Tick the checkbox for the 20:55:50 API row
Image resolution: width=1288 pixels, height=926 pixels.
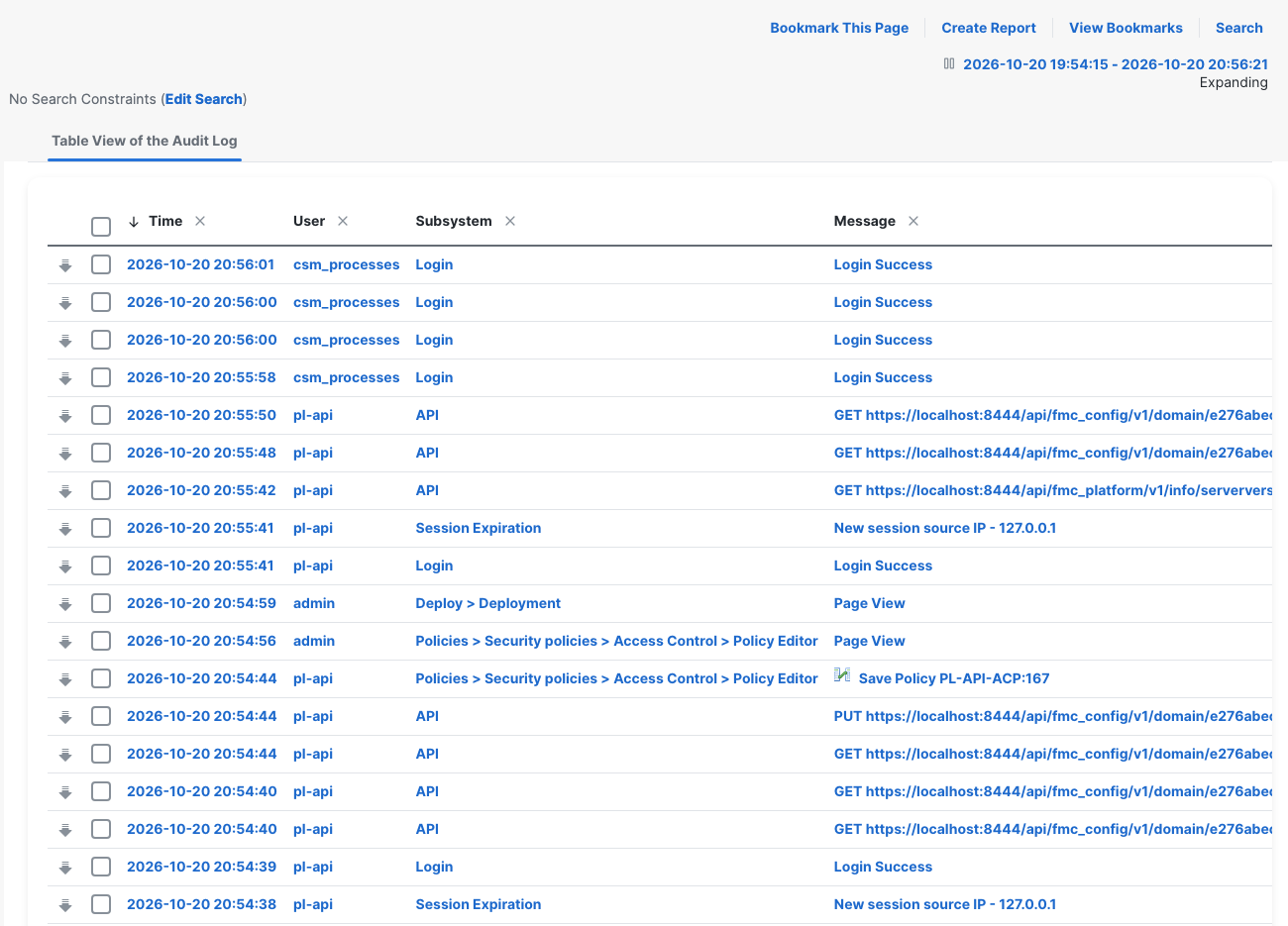pyautogui.click(x=101, y=415)
